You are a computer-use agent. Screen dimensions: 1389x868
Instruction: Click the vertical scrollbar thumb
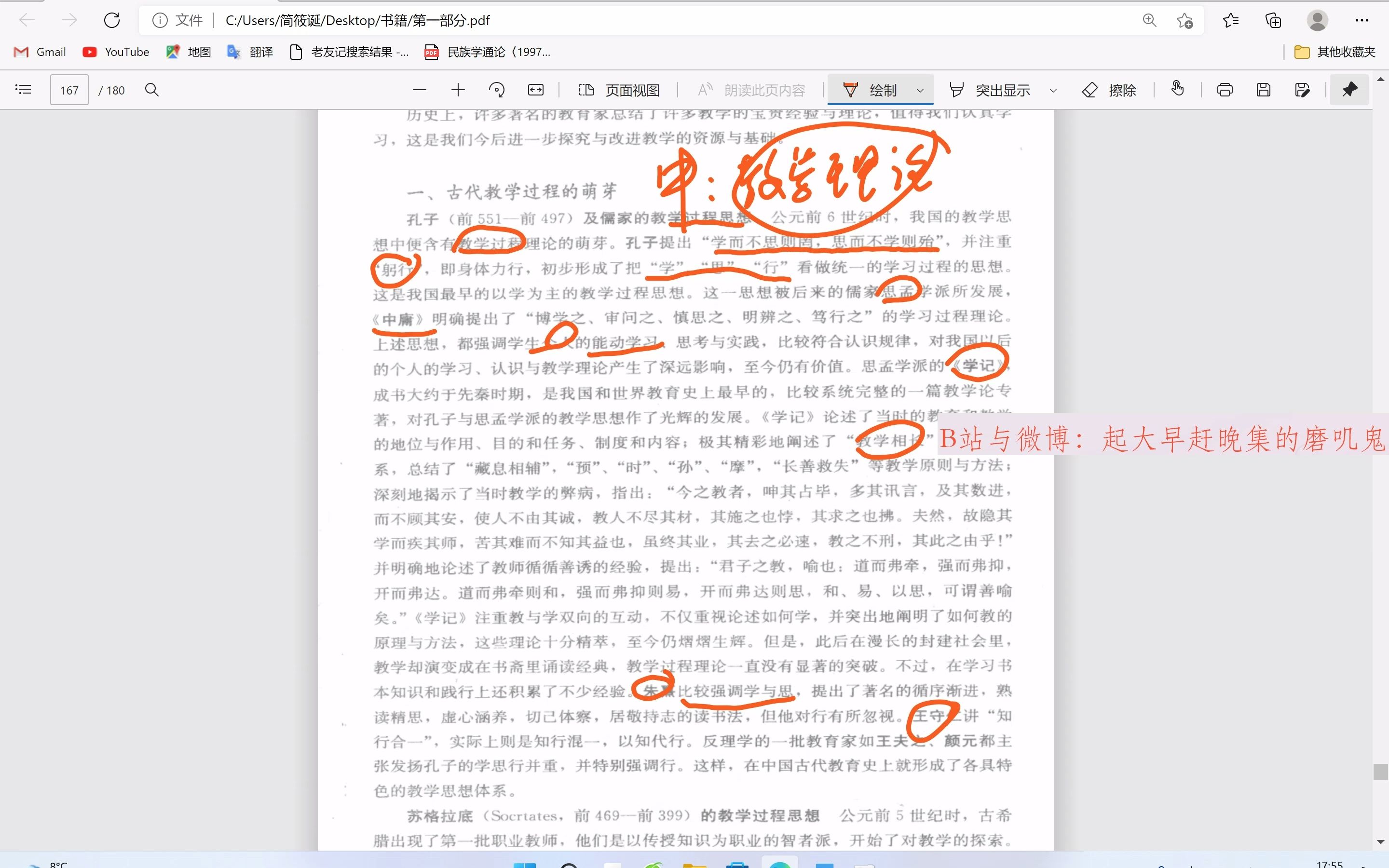point(1380,772)
